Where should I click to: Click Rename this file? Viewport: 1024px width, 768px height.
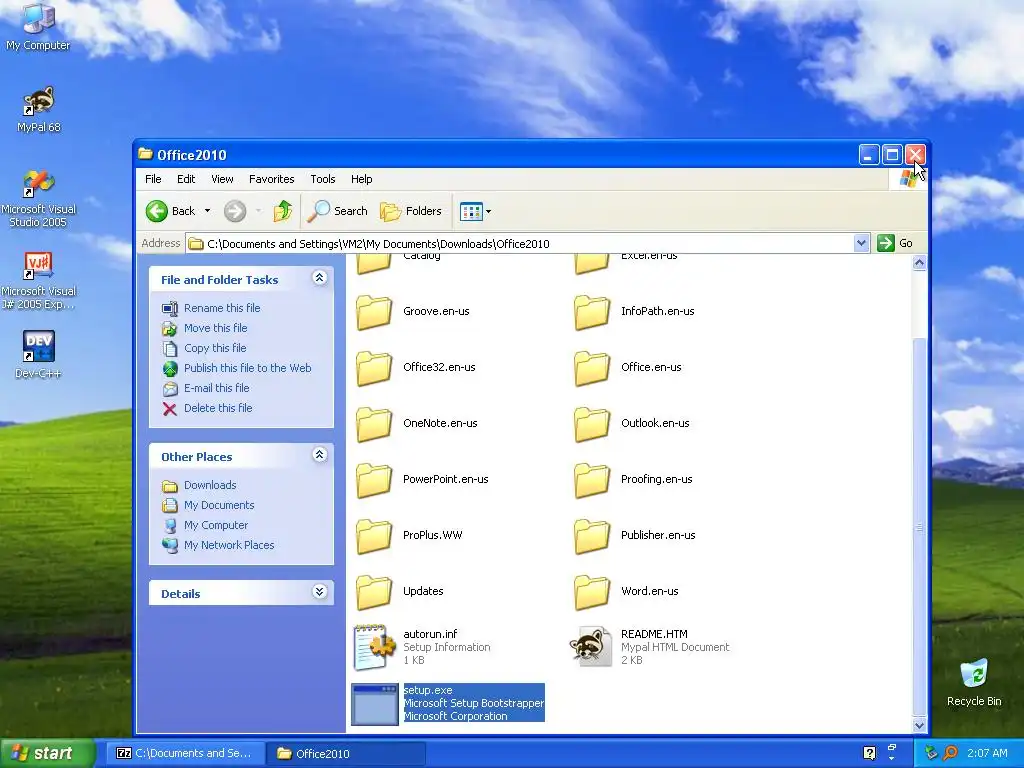tap(222, 308)
